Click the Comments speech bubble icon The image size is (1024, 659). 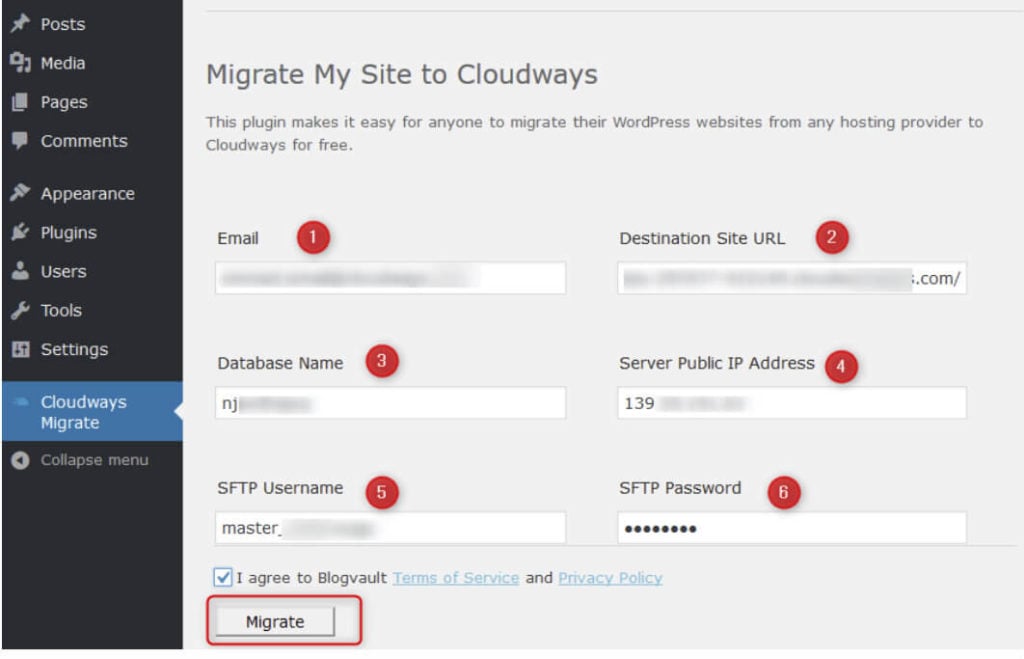click(x=20, y=140)
